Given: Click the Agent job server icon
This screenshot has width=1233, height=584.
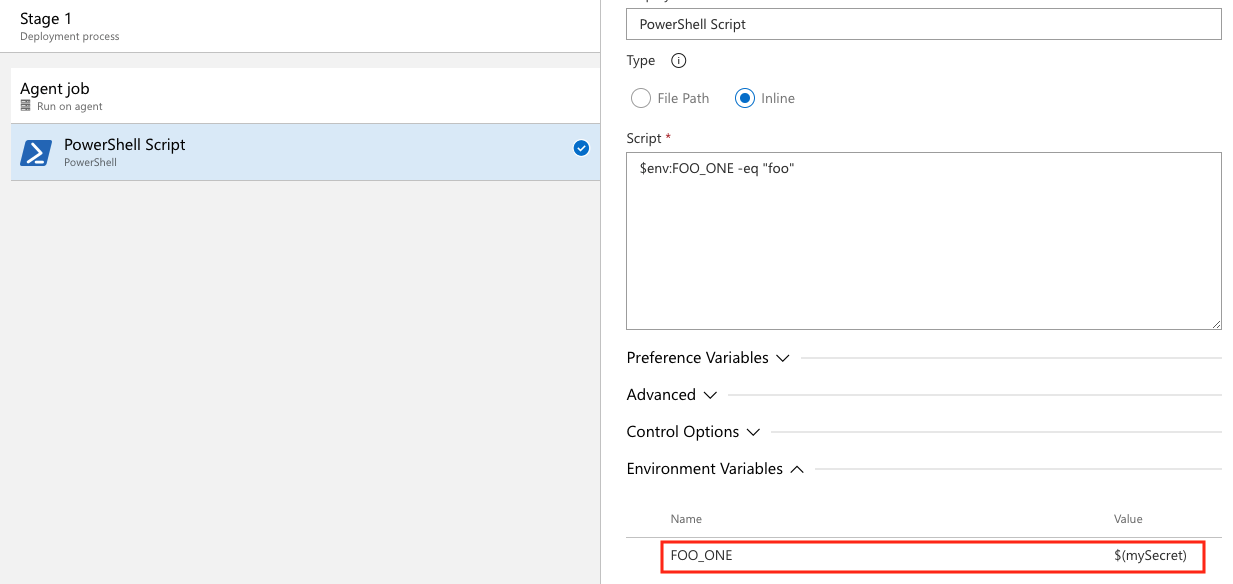Looking at the screenshot, I should coord(26,106).
